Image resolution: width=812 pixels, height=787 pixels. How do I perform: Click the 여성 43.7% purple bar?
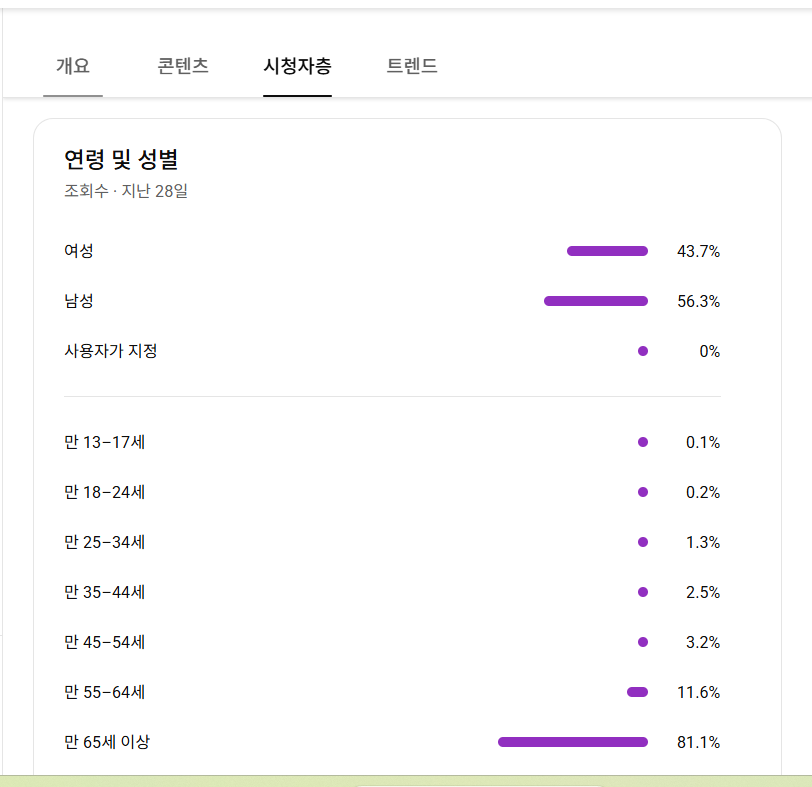607,251
